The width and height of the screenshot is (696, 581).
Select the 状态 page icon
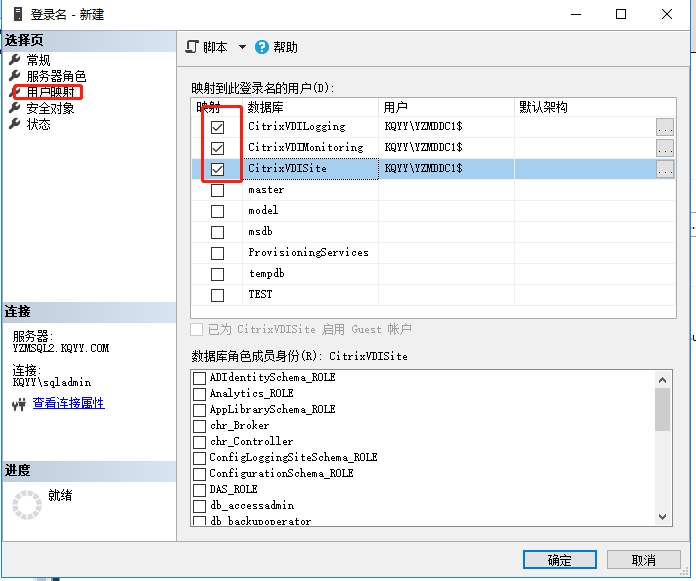click(x=14, y=124)
